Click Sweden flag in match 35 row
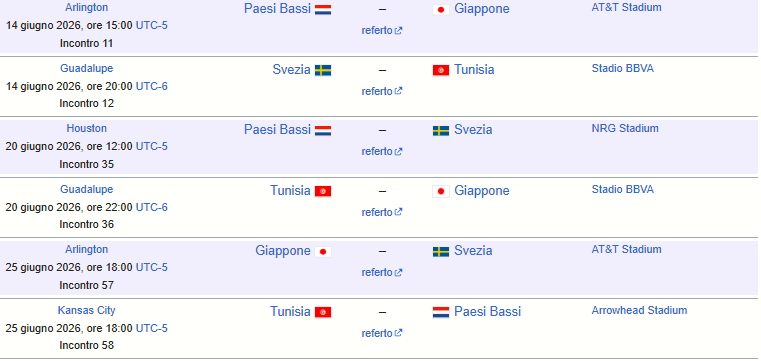Image resolution: width=761 pixels, height=361 pixels. point(441,131)
